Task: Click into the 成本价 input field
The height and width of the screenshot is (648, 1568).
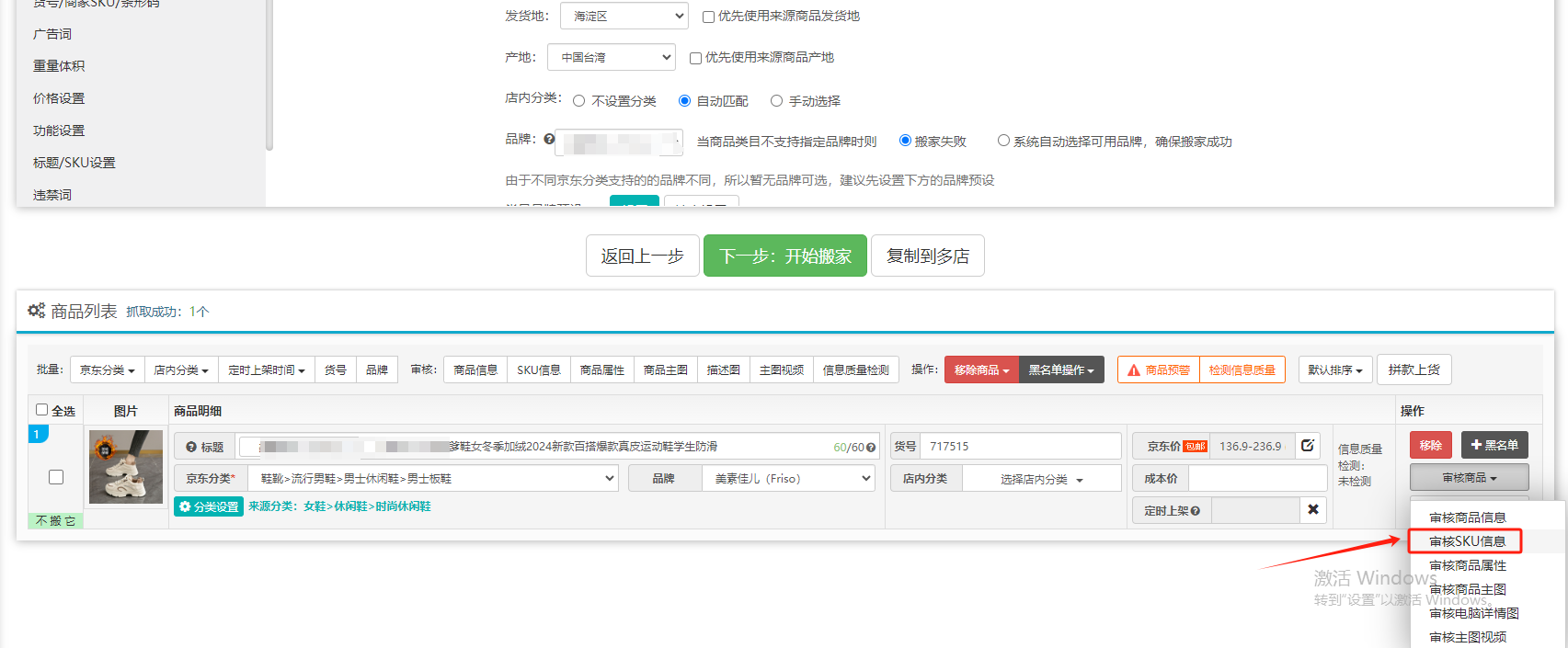Action: coord(1256,479)
